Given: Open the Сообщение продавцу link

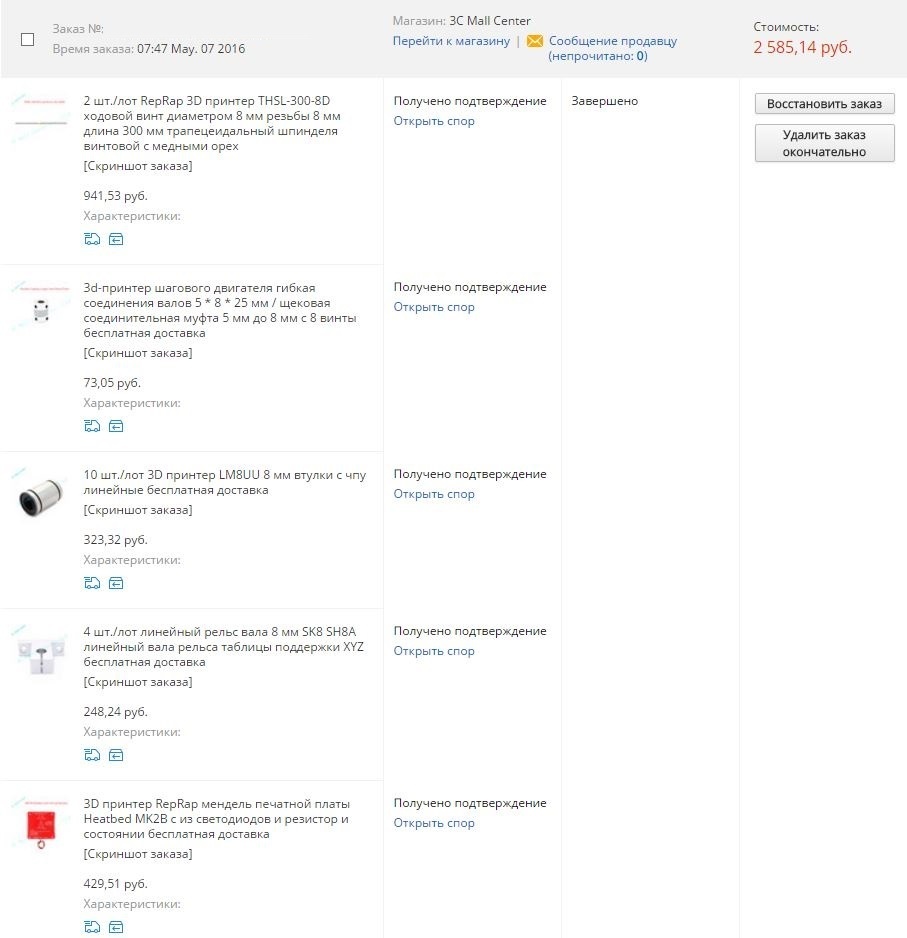Looking at the screenshot, I should [612, 41].
